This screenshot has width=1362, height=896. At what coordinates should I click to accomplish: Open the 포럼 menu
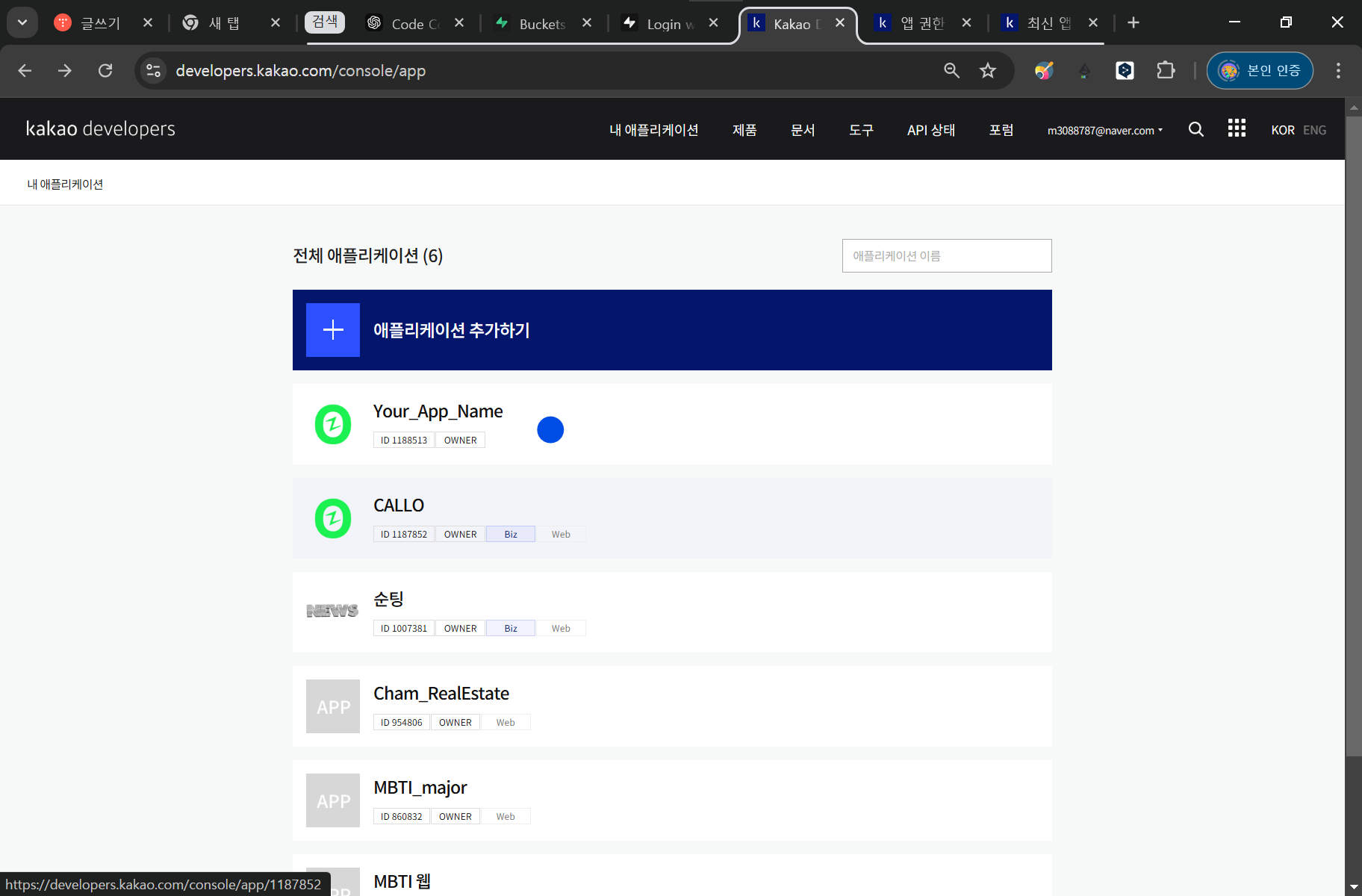tap(1001, 130)
